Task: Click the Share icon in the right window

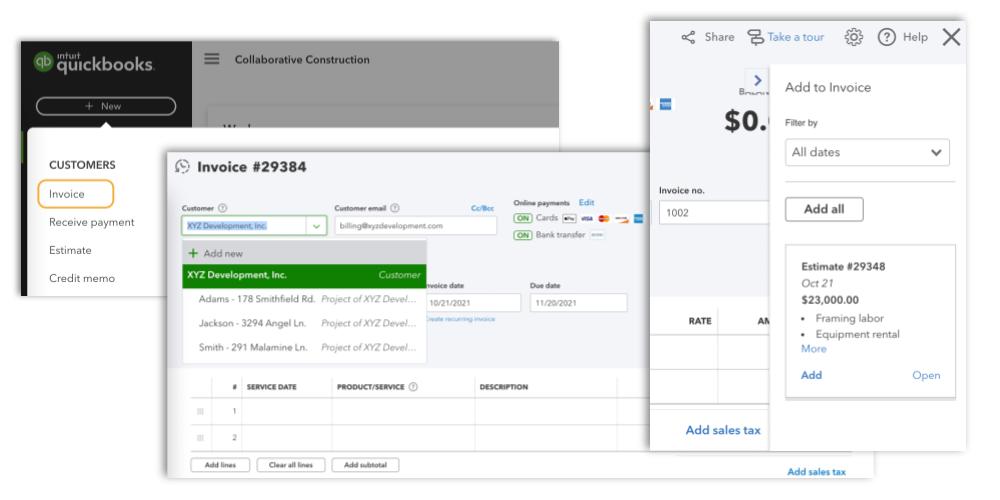Action: 688,37
